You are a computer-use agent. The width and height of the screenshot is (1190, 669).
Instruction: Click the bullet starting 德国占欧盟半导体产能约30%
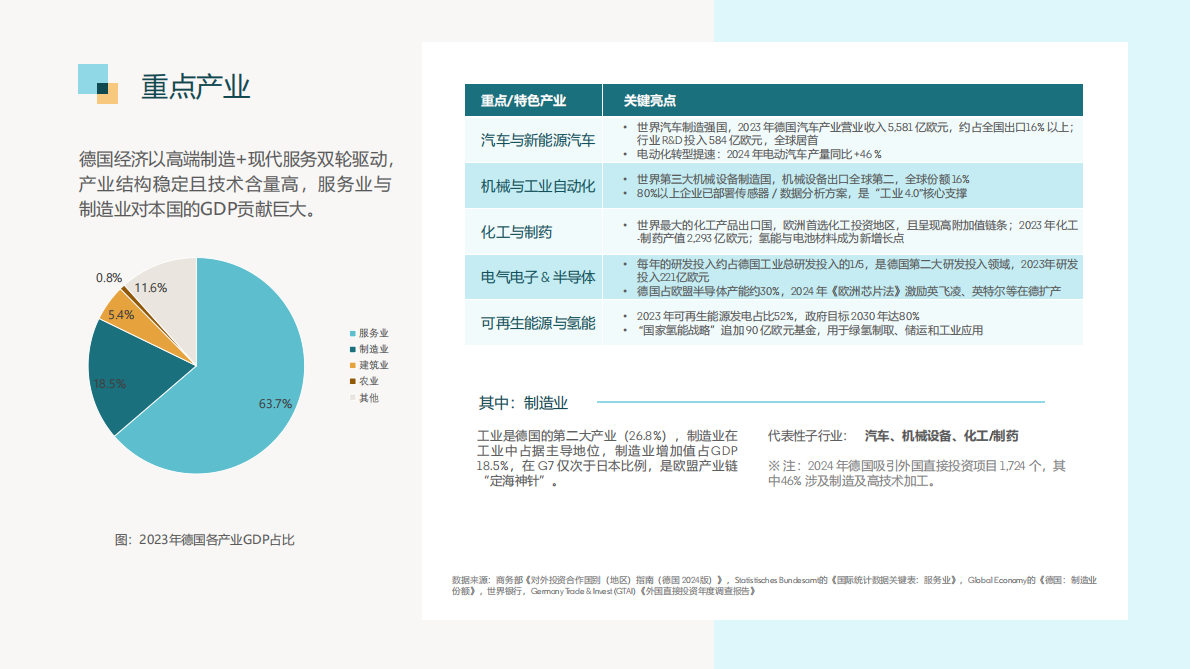click(848, 291)
